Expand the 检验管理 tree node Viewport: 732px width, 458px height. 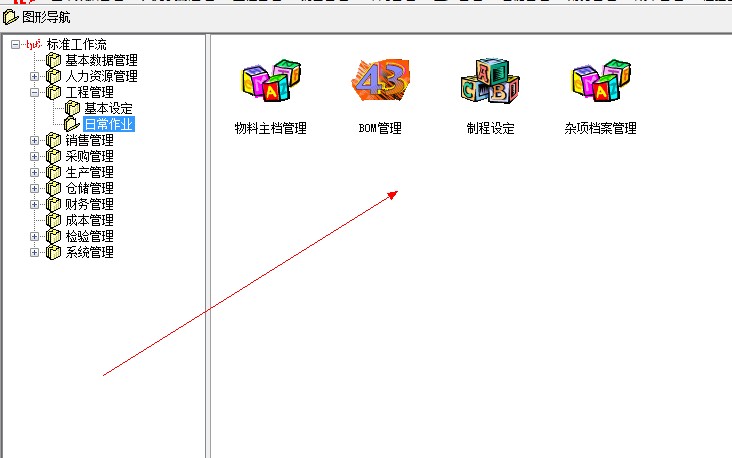click(x=34, y=236)
